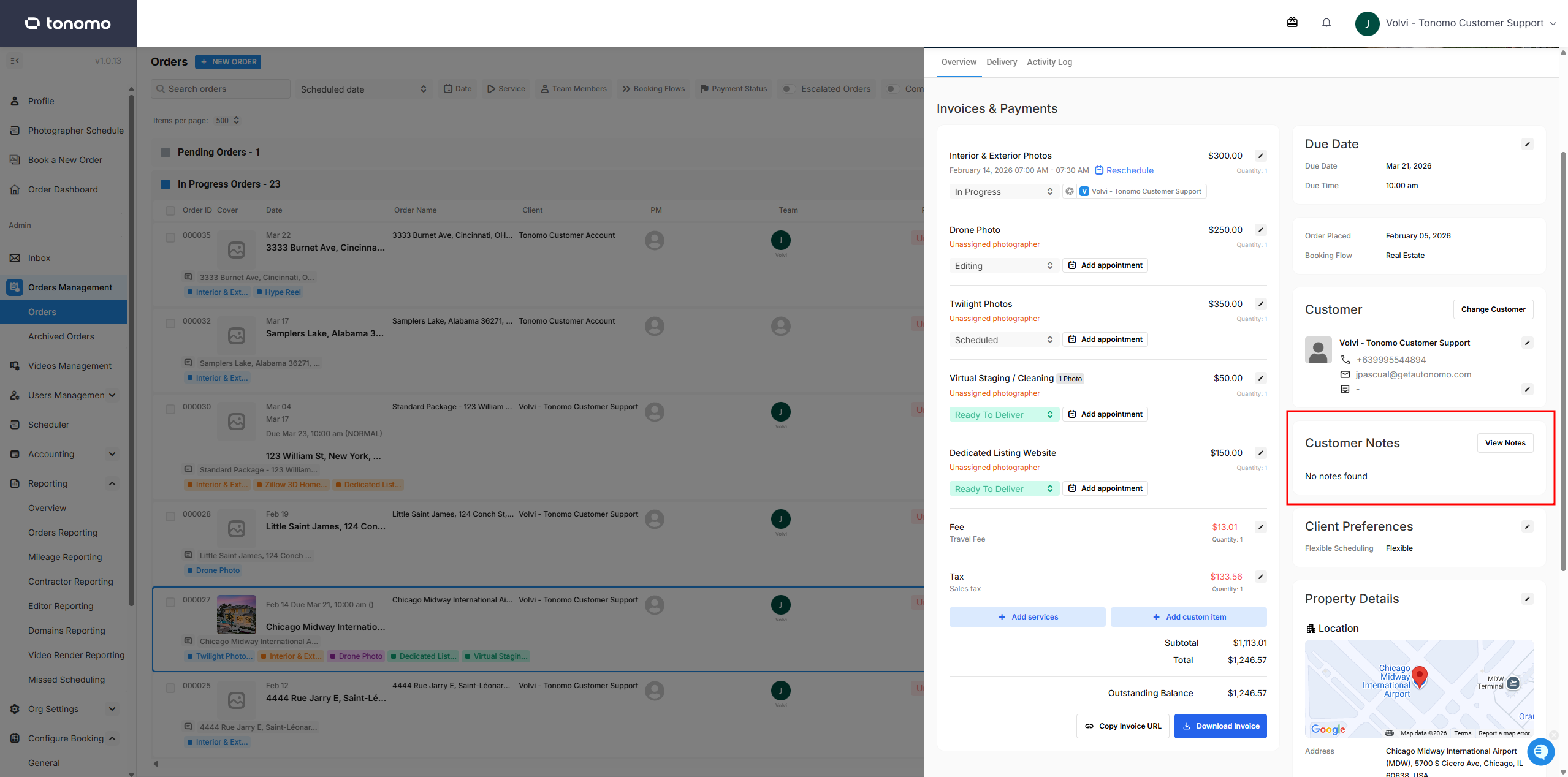The image size is (1568, 777).
Task: Edit Client Preferences pencil icon
Action: point(1528,526)
